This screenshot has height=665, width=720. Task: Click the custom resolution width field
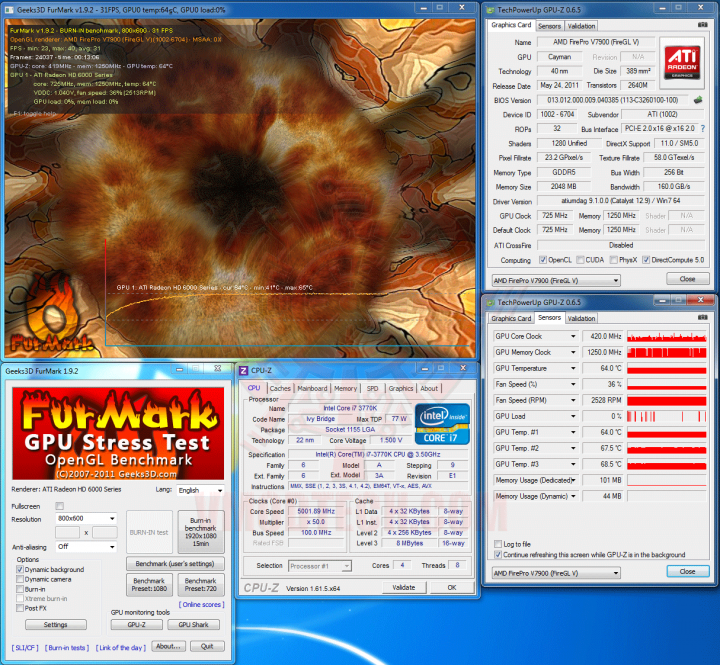[68, 532]
